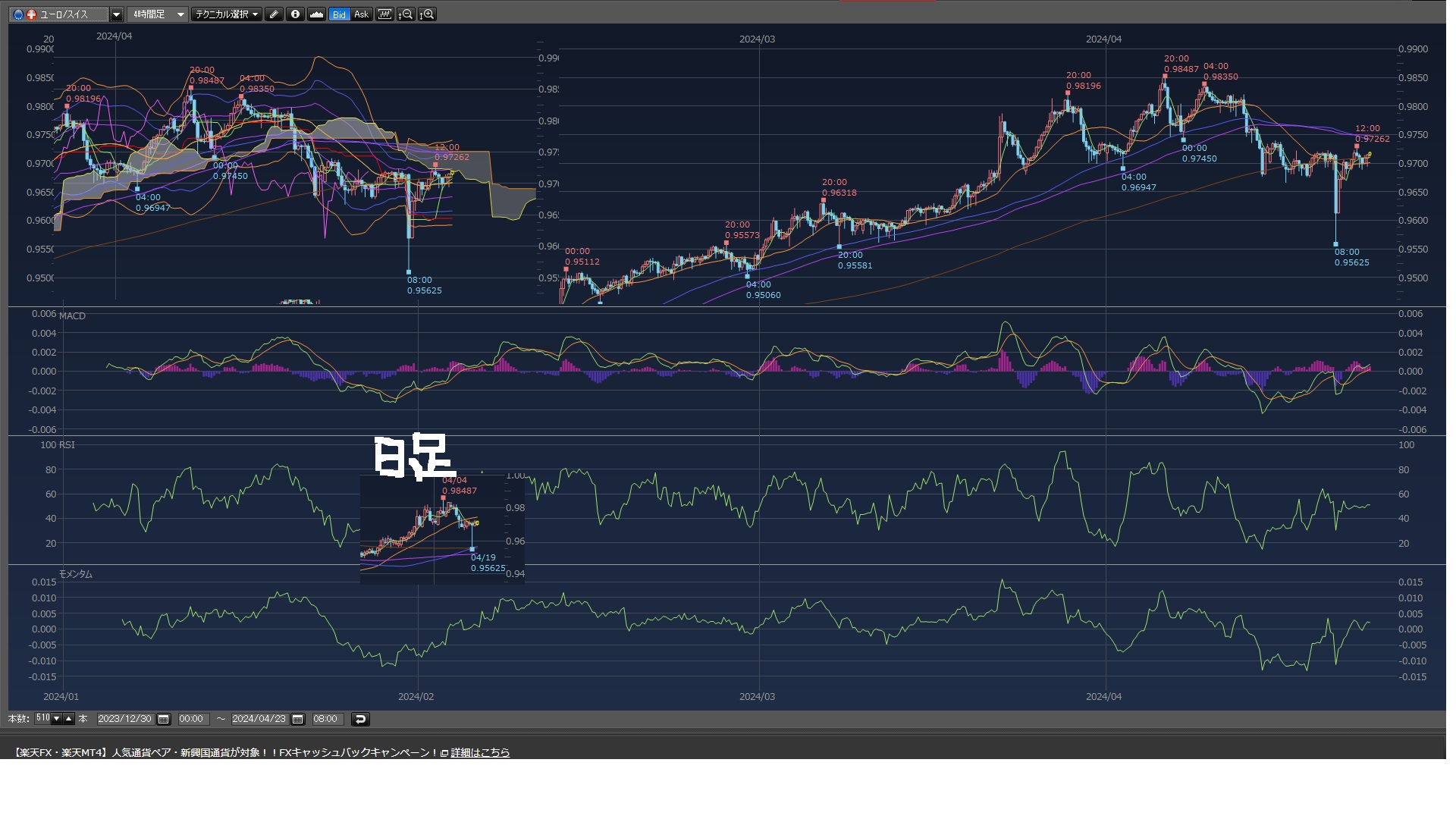Click the start time 00:00 field
The width and height of the screenshot is (1456, 819).
[191, 719]
